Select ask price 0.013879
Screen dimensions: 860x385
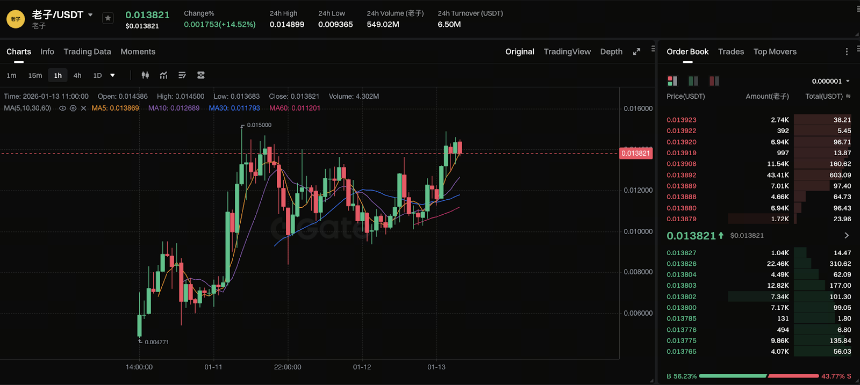(681, 219)
